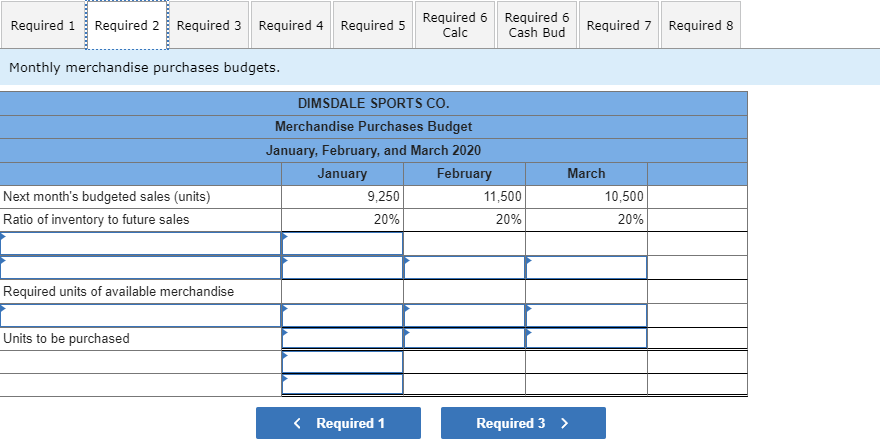884x444 pixels.
Task: Click 'January, February, and March 2020' heading
Action: (374, 150)
